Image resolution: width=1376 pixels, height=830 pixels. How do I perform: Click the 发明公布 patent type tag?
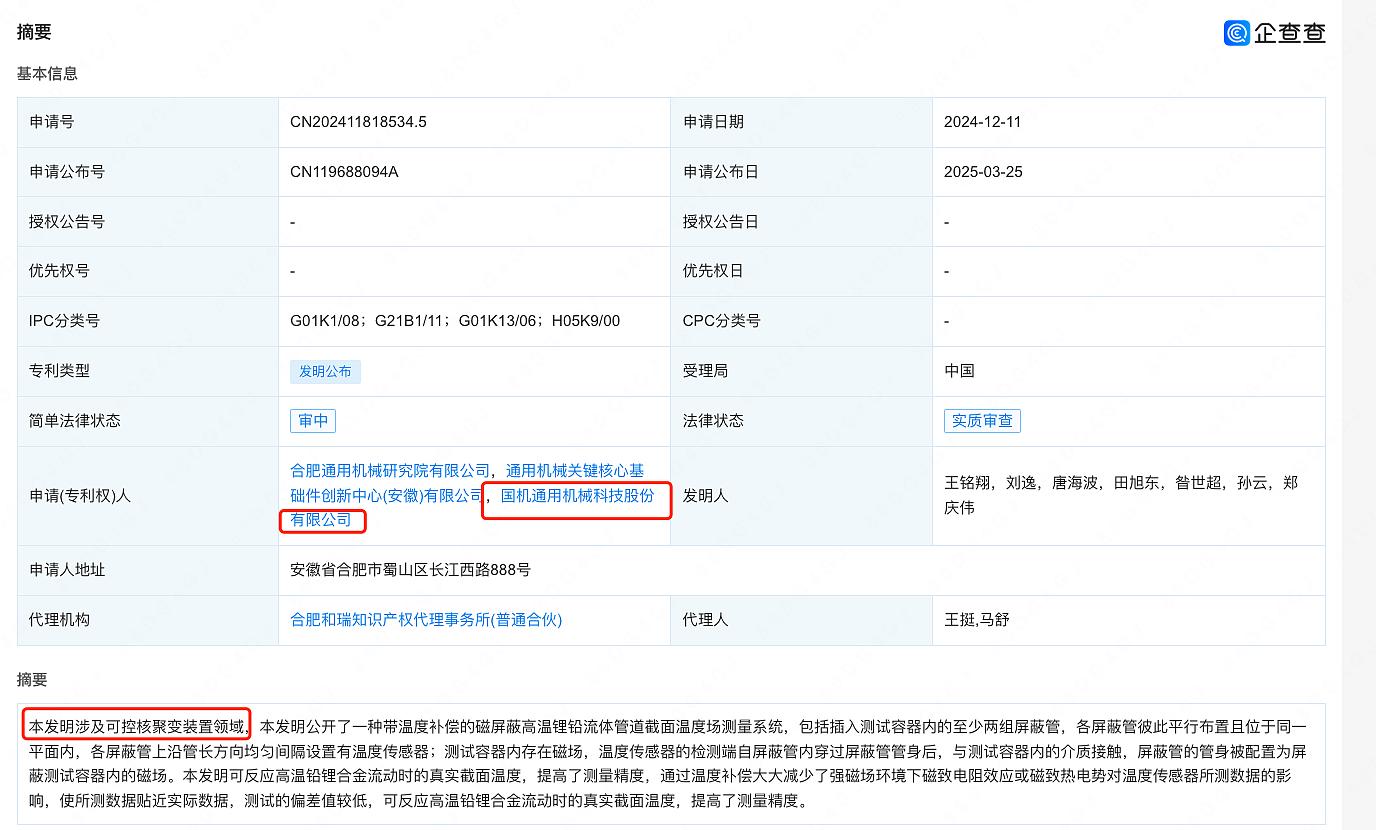(325, 371)
